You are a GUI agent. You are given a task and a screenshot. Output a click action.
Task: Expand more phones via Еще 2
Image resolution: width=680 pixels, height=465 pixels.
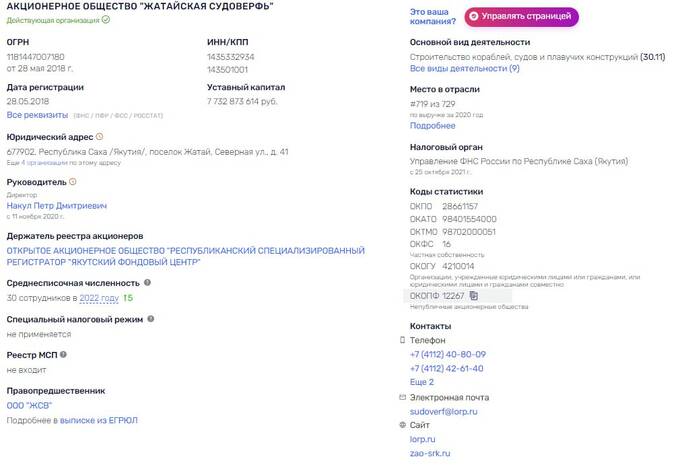point(422,382)
